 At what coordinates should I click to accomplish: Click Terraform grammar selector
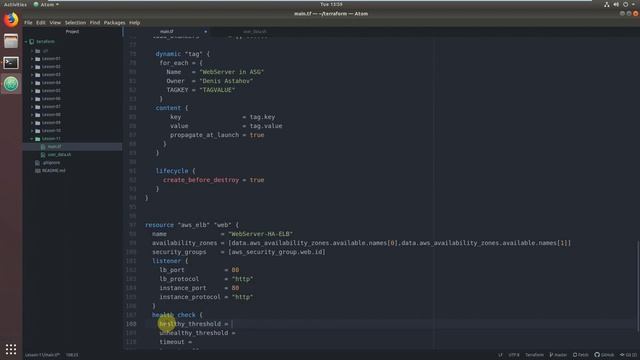[x=534, y=355]
